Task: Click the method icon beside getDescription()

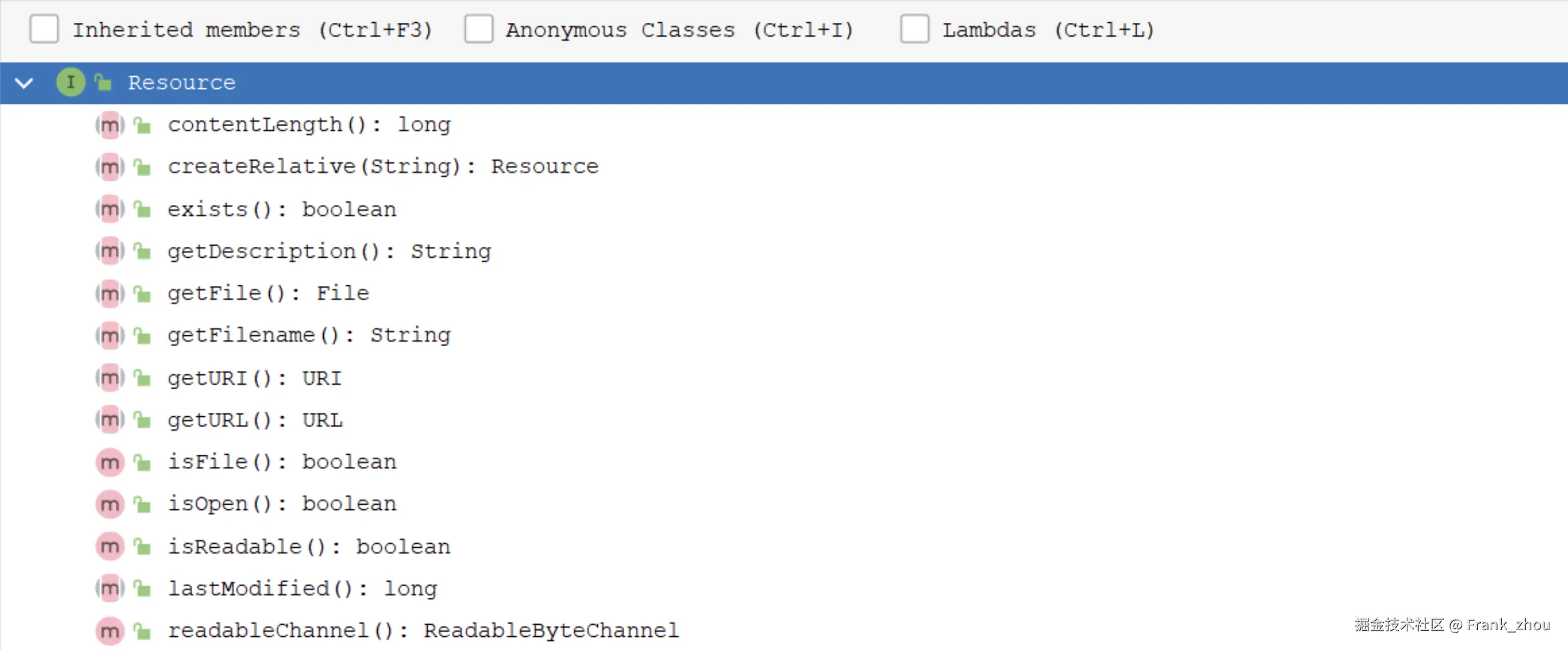Action: pyautogui.click(x=109, y=251)
